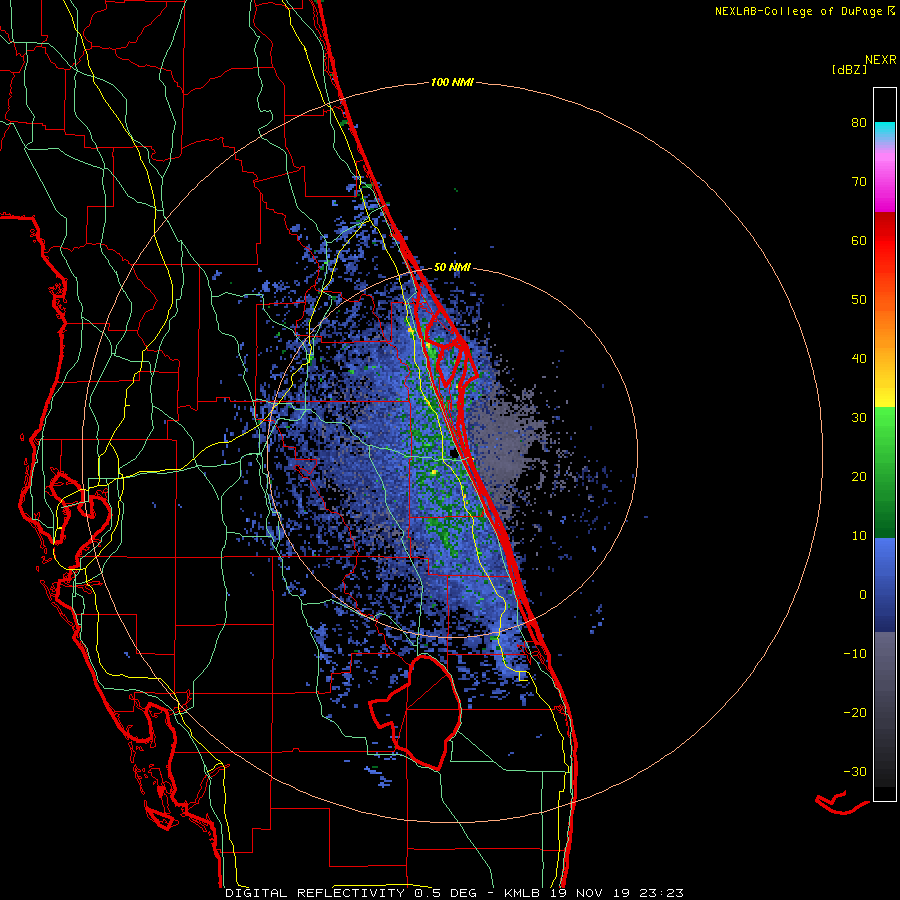900x900 pixels.
Task: Select the 100 NMI range ring label
Action: 452,83
